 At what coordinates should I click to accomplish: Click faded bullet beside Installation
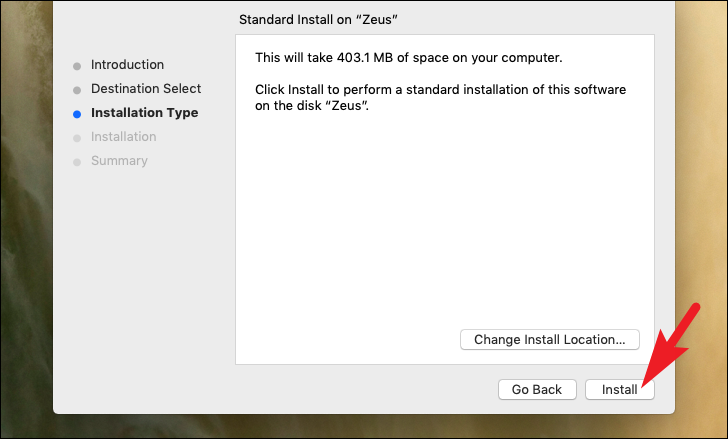coord(76,138)
